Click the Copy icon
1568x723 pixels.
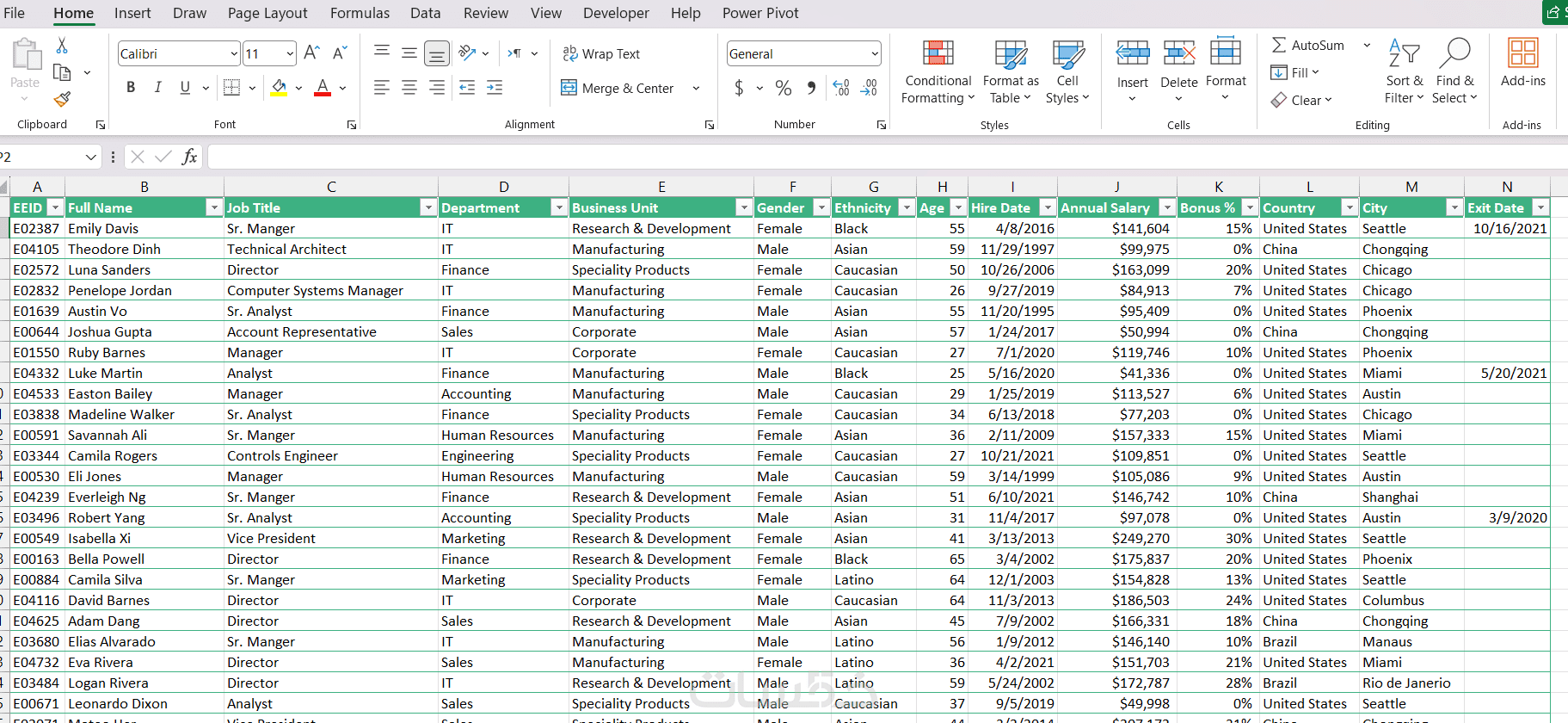pos(62,72)
